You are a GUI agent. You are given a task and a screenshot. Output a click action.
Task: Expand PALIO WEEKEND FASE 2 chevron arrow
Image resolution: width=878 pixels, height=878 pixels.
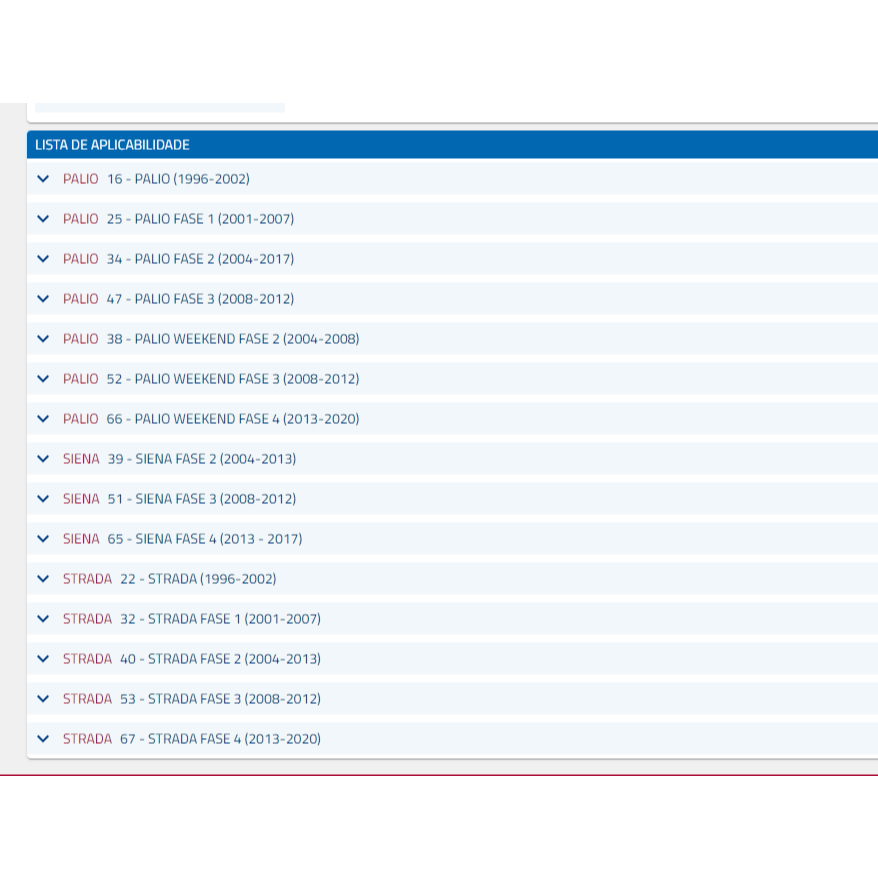click(x=43, y=339)
